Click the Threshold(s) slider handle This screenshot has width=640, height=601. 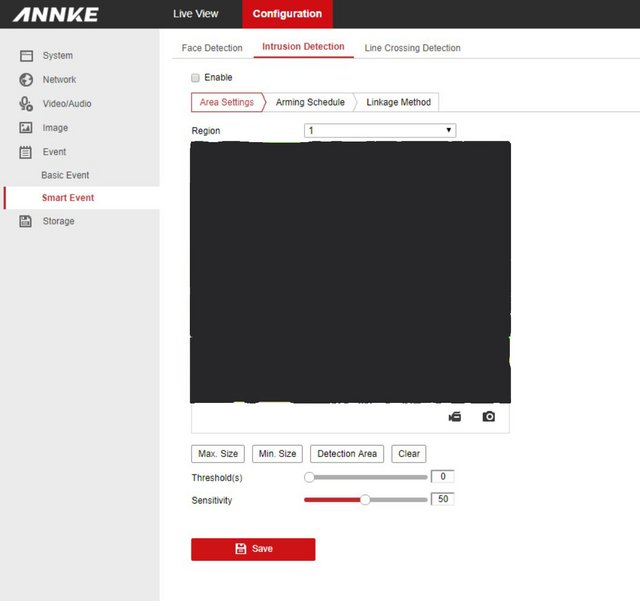click(x=309, y=477)
